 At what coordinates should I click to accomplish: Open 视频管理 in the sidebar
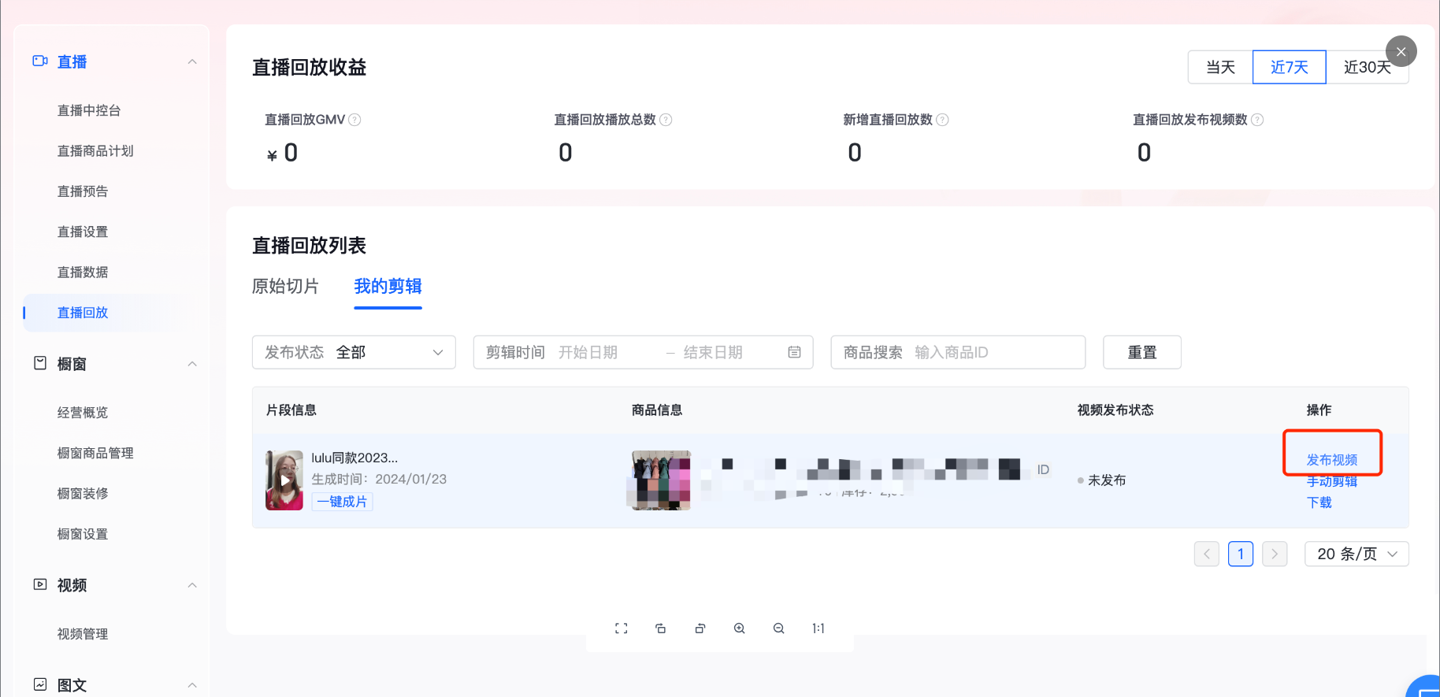pyautogui.click(x=83, y=633)
